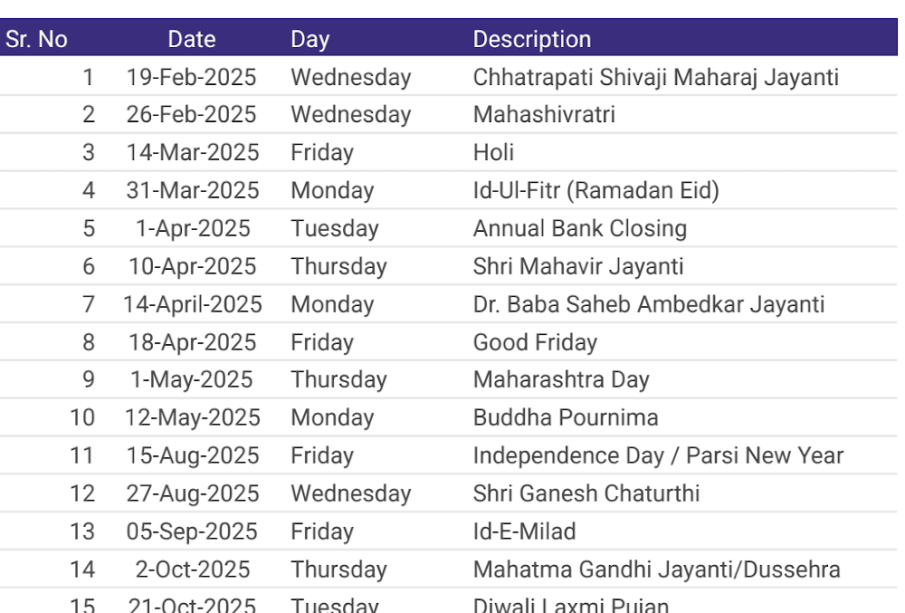This screenshot has height=613, width=905.
Task: Click the Good Friday description
Action: (535, 343)
